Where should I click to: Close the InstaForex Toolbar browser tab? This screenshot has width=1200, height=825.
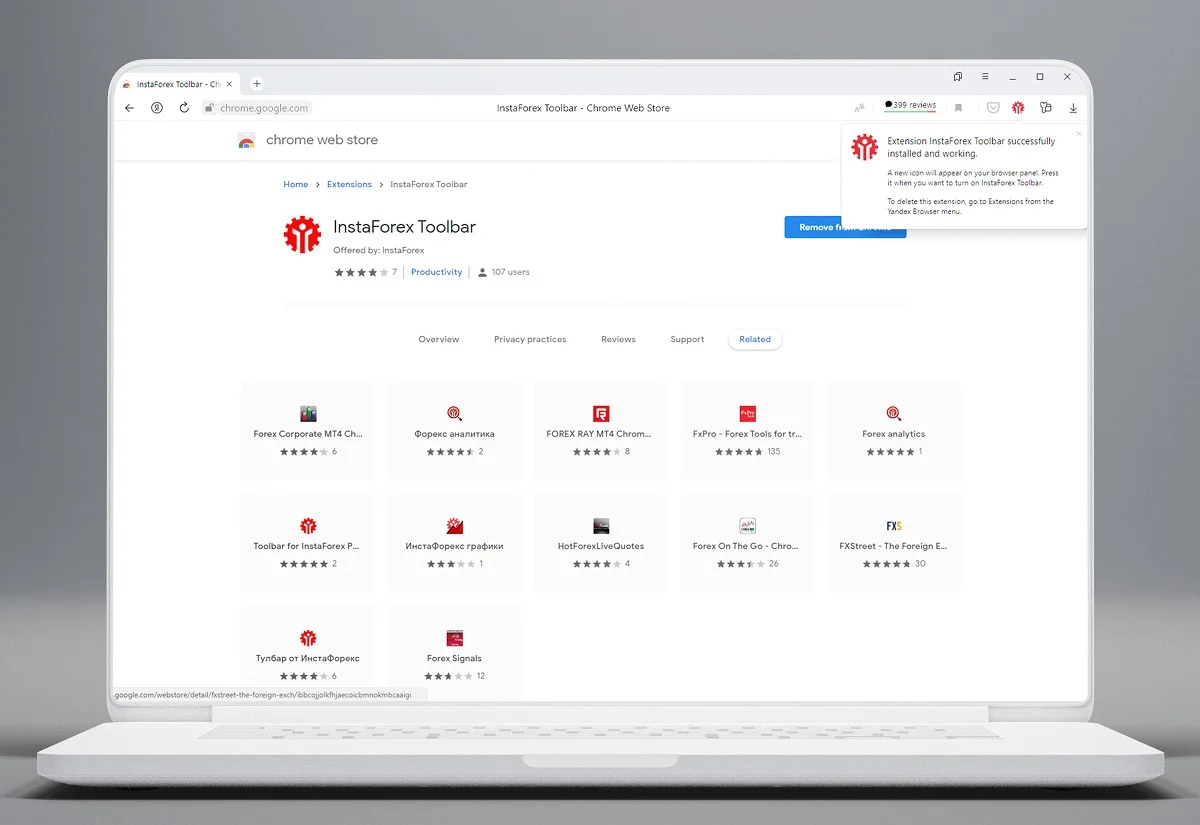[230, 84]
